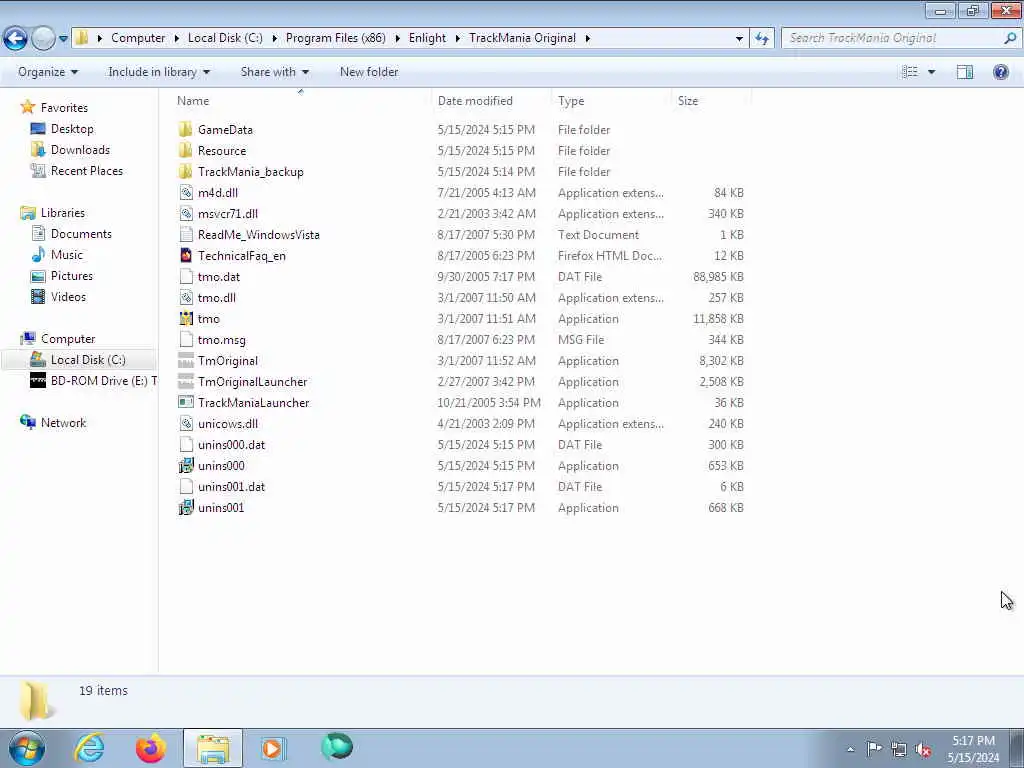Select Network in the navigation pane
1024x768 pixels.
(63, 423)
